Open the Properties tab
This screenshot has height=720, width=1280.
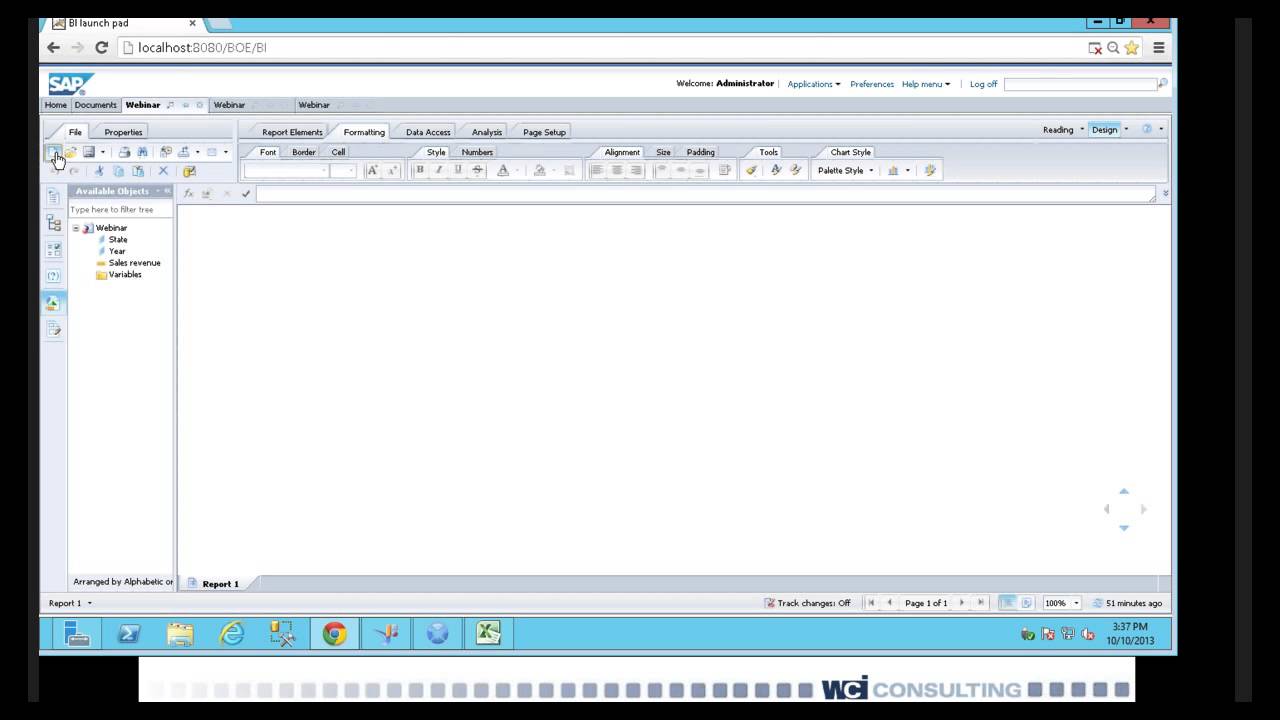click(123, 132)
